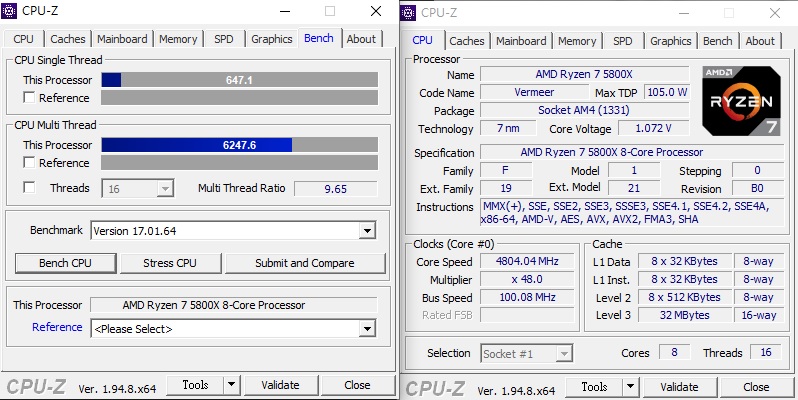Select CPU tab in right window
Image resolution: width=798 pixels, height=400 pixels.
[x=422, y=40]
